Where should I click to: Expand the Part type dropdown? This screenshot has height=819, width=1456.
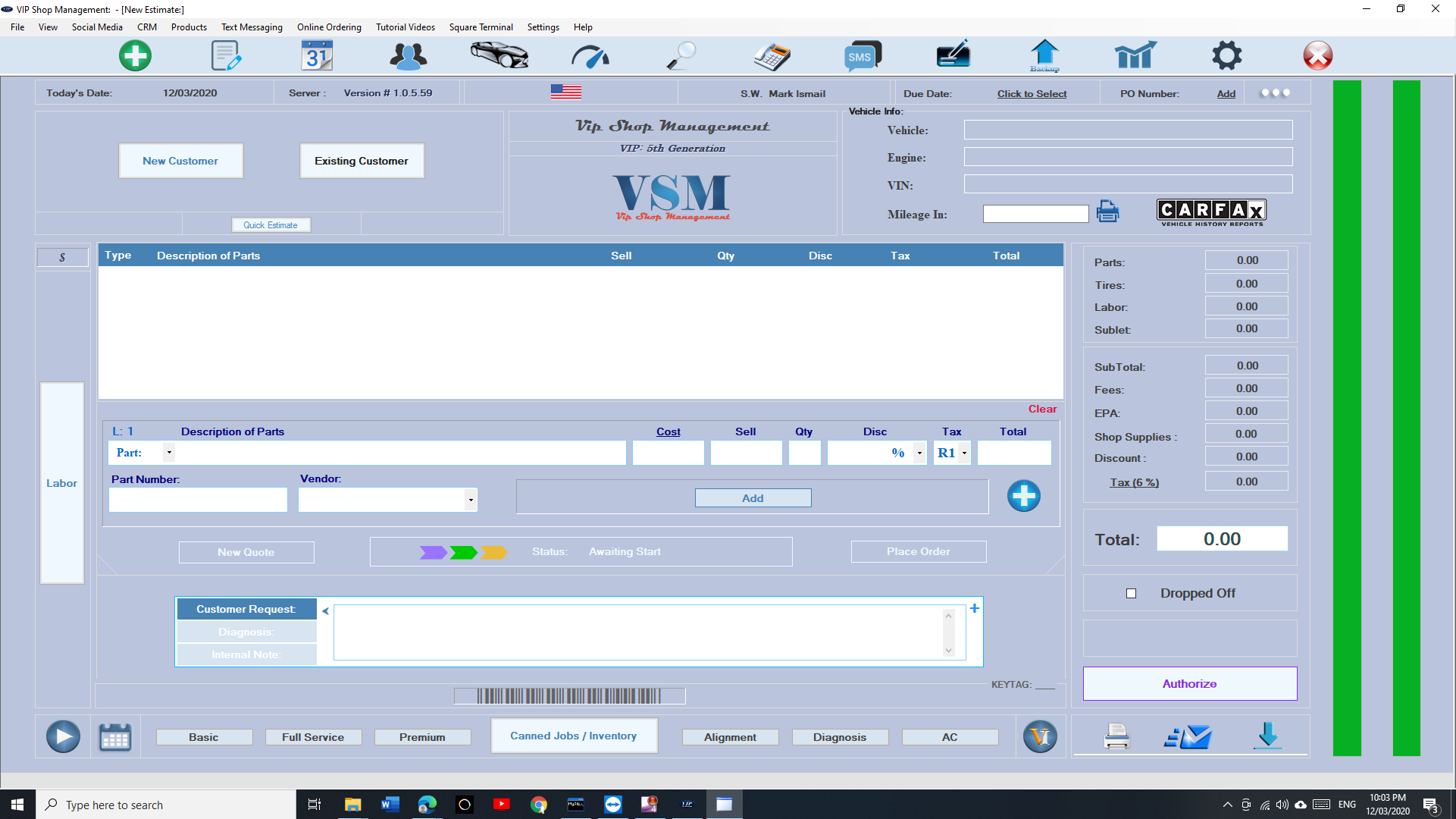[x=169, y=453]
